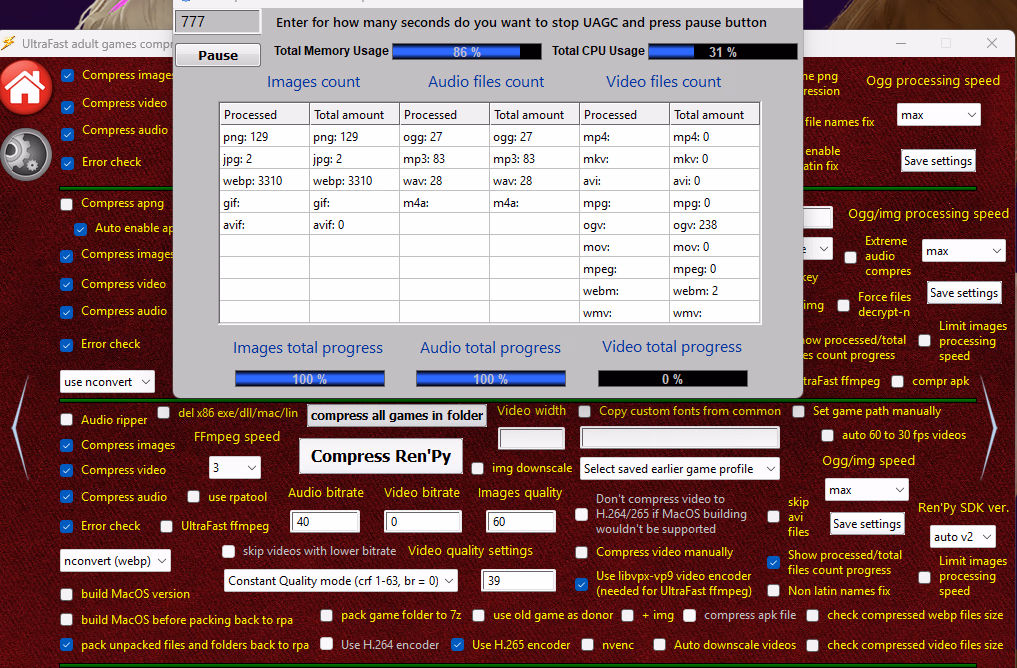Open settings via the gear icon
This screenshot has width=1017, height=668.
pyautogui.click(x=26, y=154)
